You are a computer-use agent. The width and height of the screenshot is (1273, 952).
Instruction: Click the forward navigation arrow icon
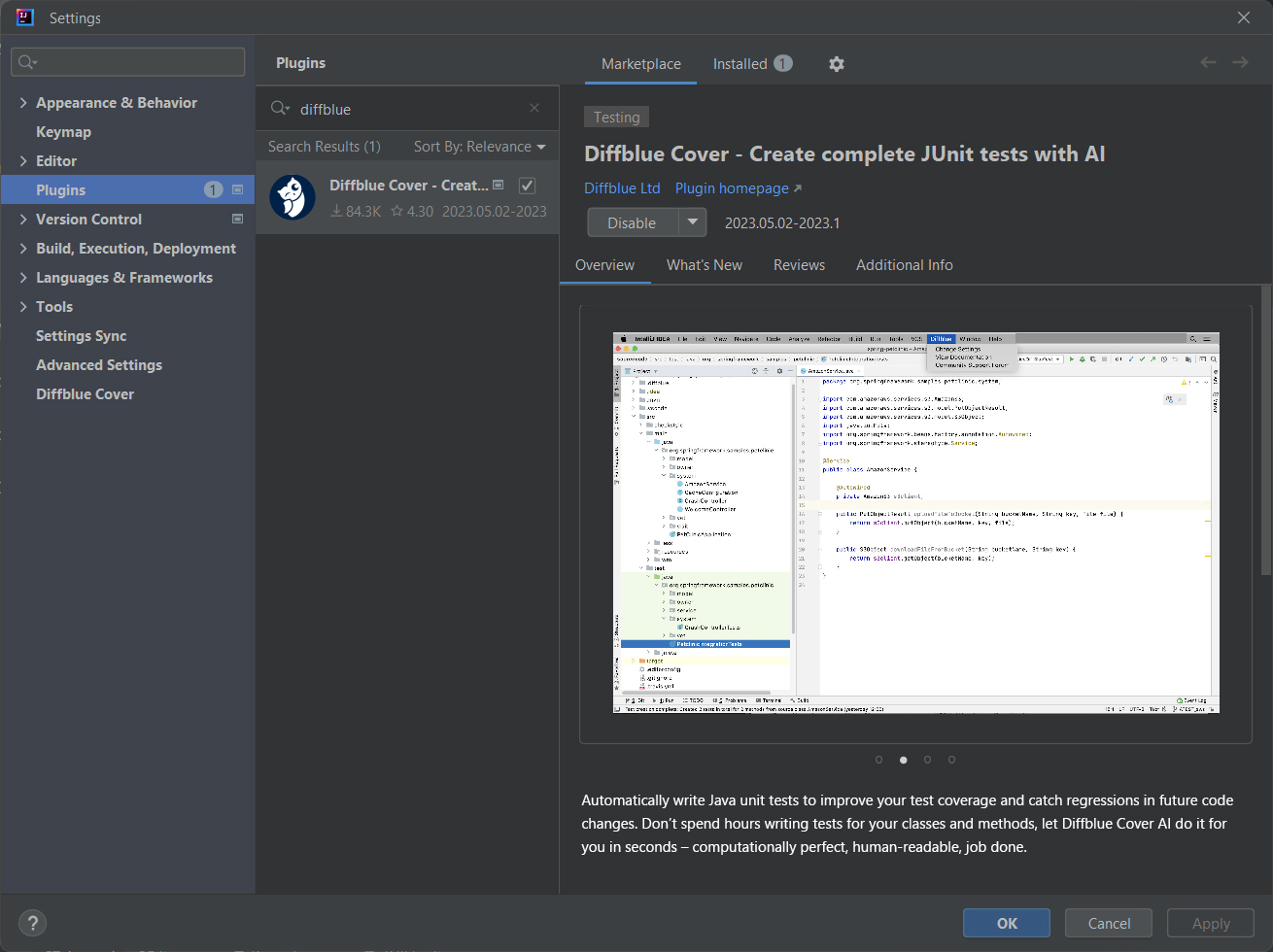[1240, 62]
